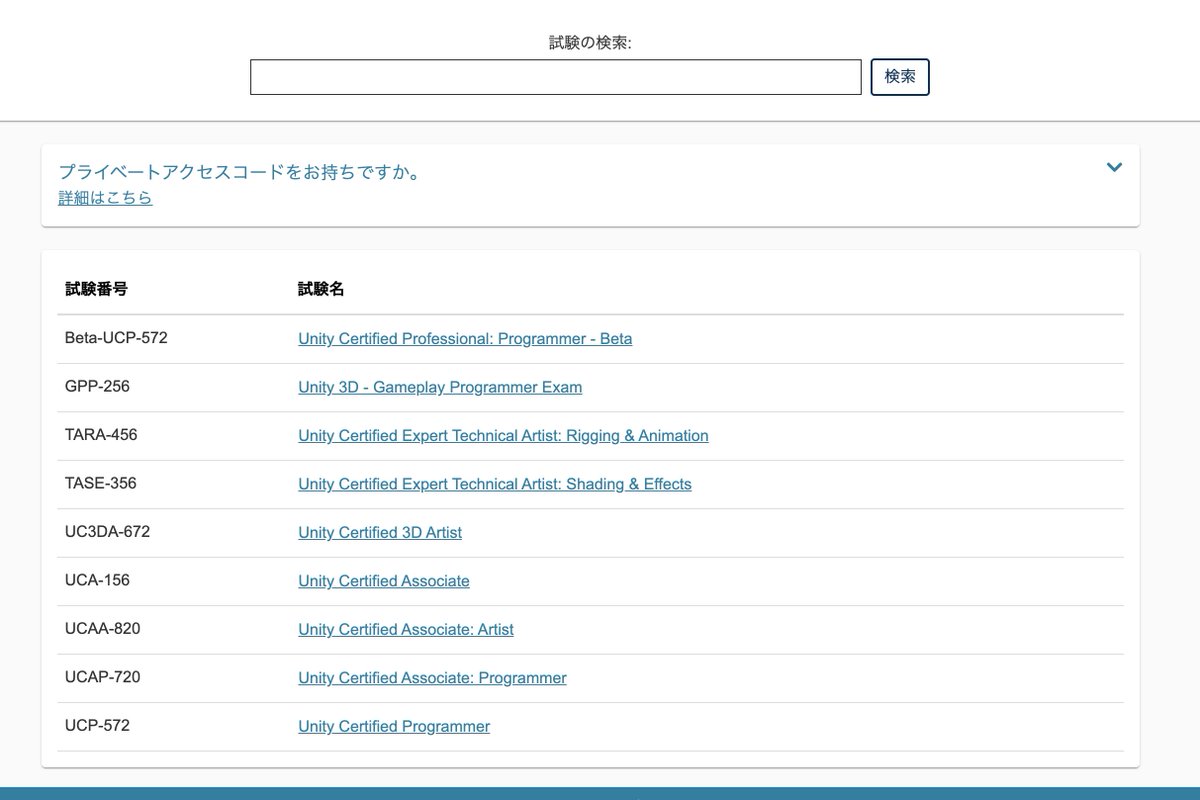Viewport: 1200px width, 800px height.
Task: Click the exam search input field
Action: [555, 77]
